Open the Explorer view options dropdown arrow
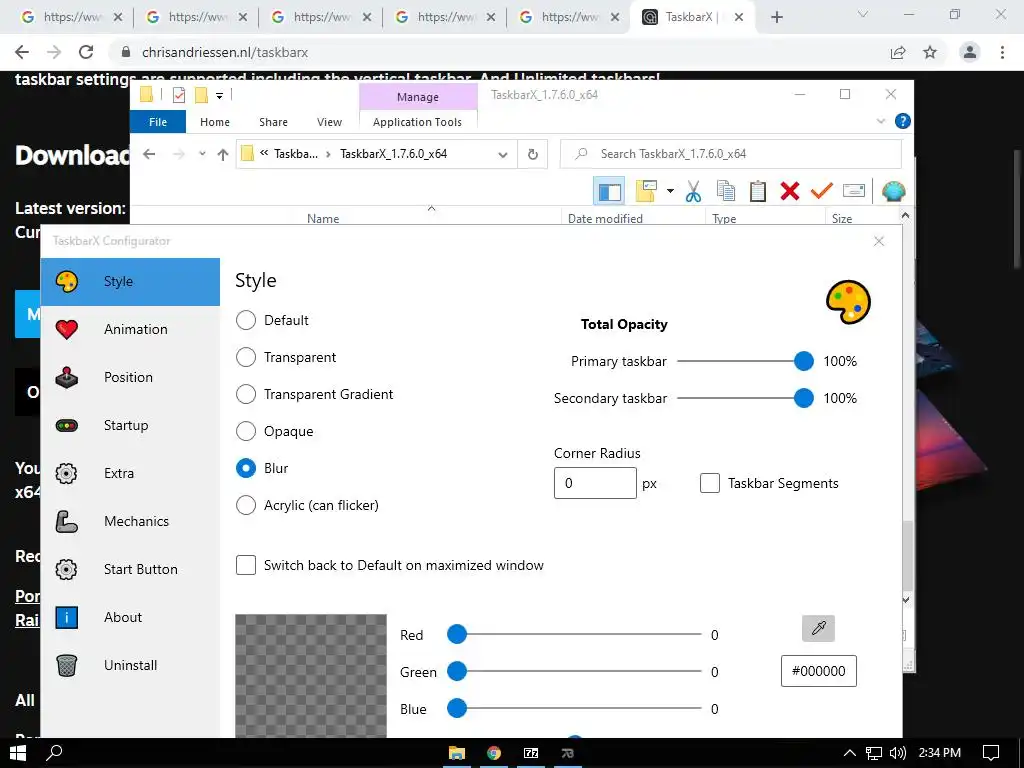The height and width of the screenshot is (768, 1024). [x=670, y=191]
